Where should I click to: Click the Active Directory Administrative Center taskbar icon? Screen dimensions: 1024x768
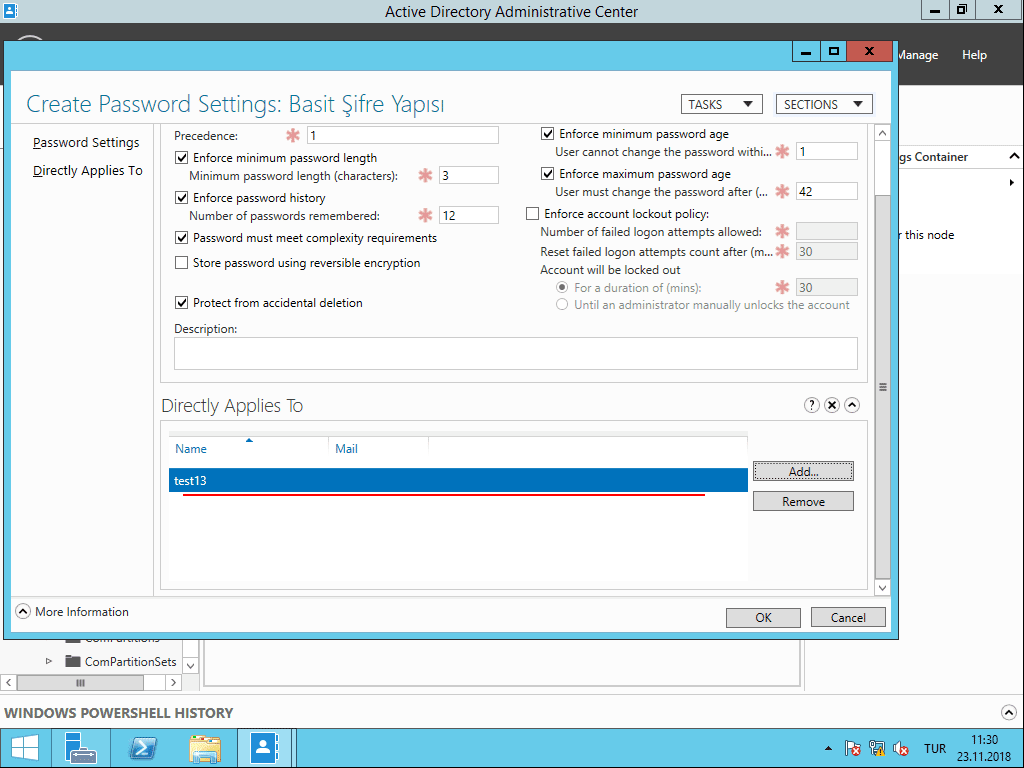coord(264,748)
